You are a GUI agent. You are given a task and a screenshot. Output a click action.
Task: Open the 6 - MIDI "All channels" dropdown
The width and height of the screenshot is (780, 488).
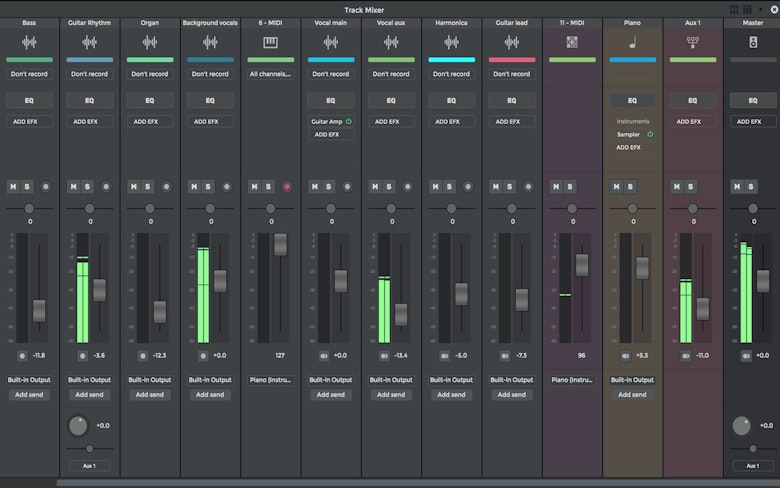tap(271, 74)
